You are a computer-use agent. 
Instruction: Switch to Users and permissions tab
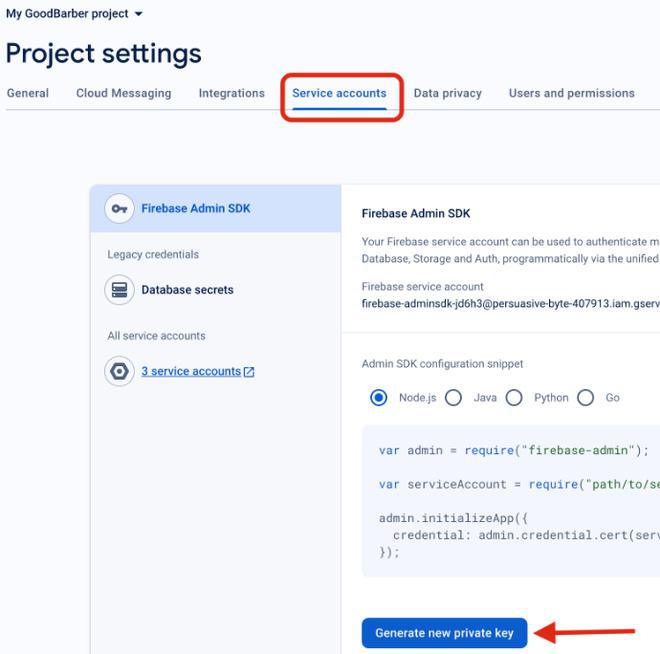pos(571,93)
